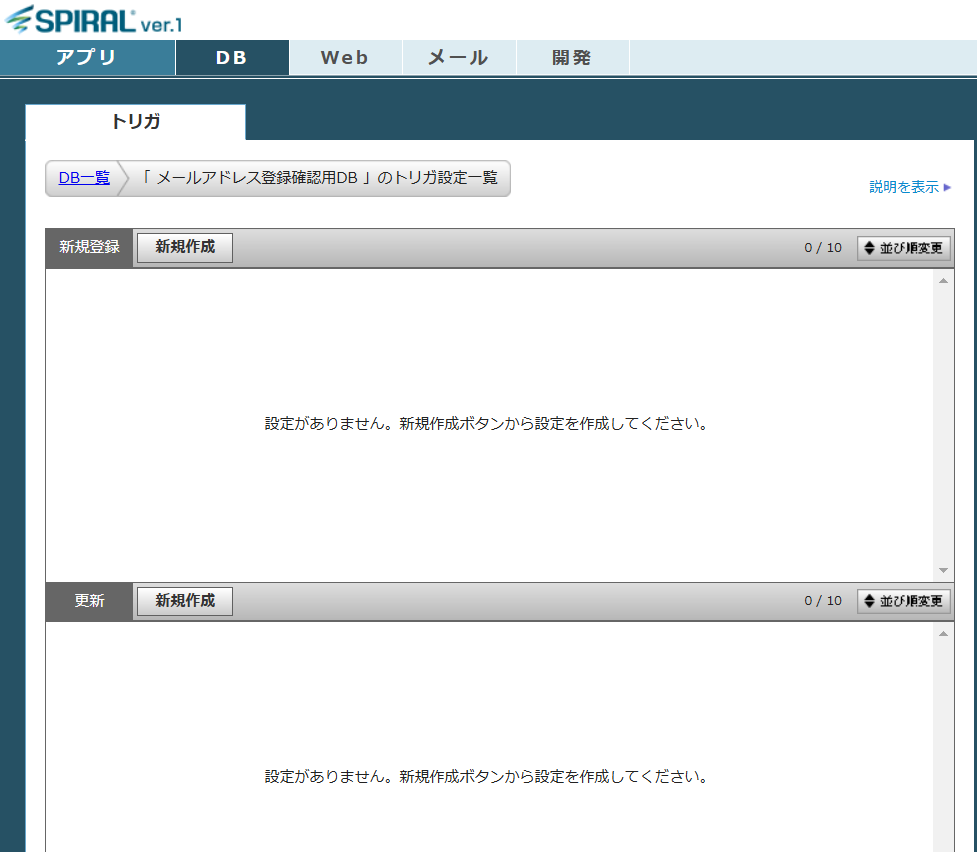Screen dimensions: 977x852
Task: Click scroll-up arrow in 新規登録 list
Action: pos(943,281)
